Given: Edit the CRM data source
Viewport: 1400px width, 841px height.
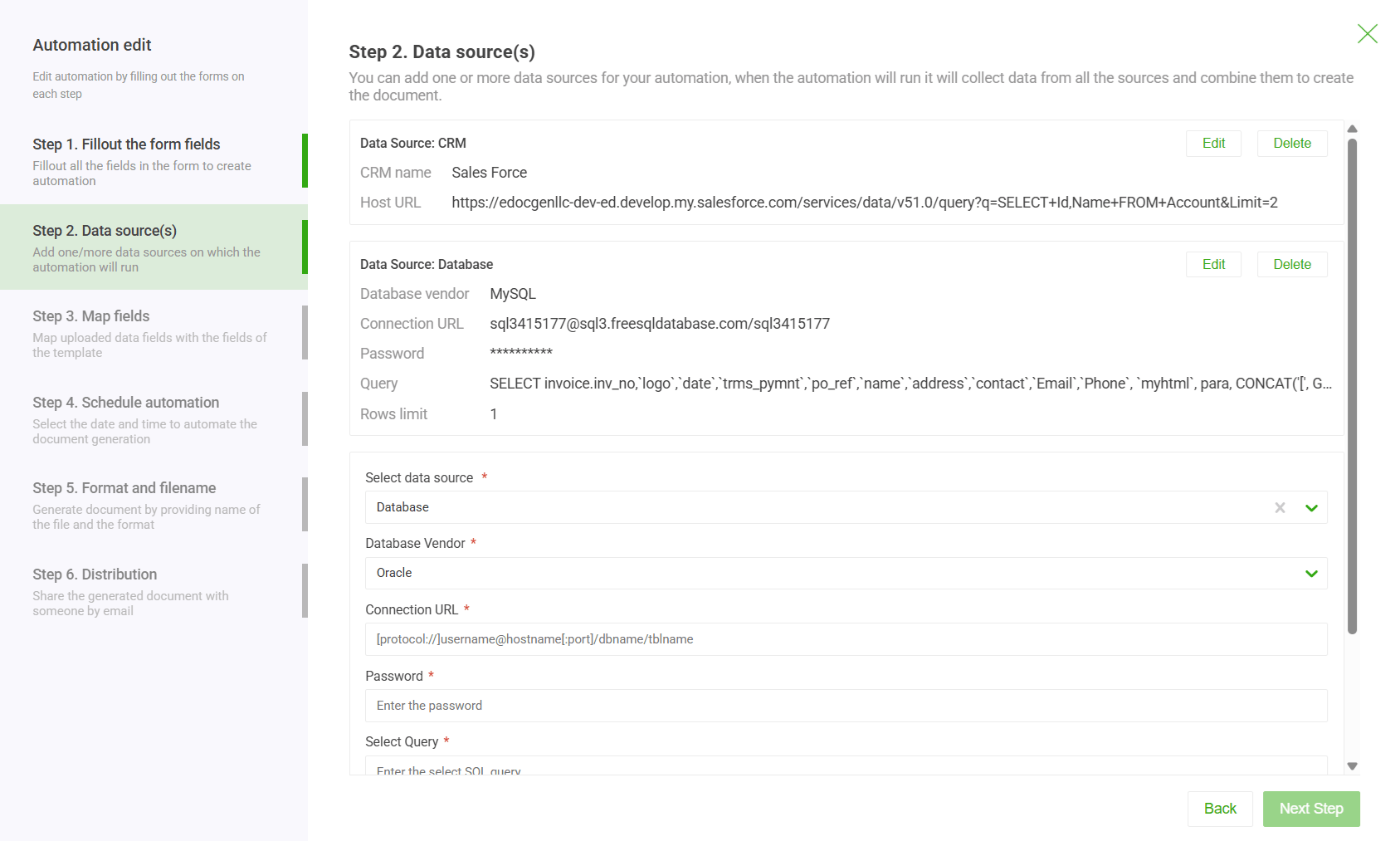Looking at the screenshot, I should 1213,143.
